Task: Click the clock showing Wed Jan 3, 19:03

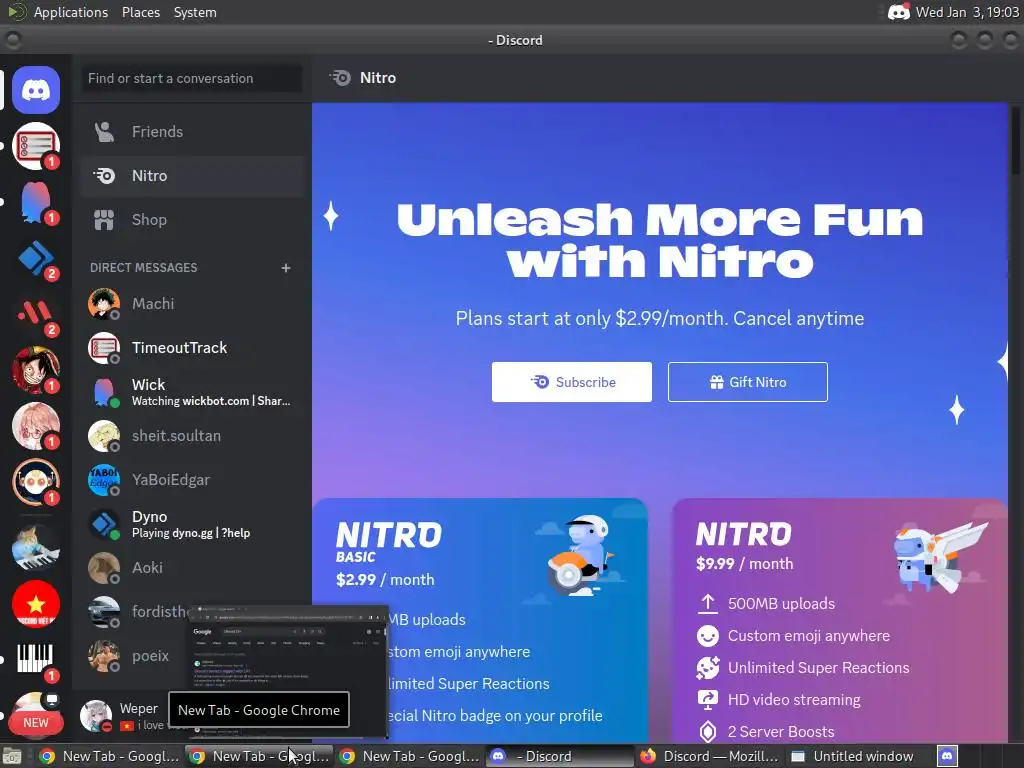Action: click(967, 12)
